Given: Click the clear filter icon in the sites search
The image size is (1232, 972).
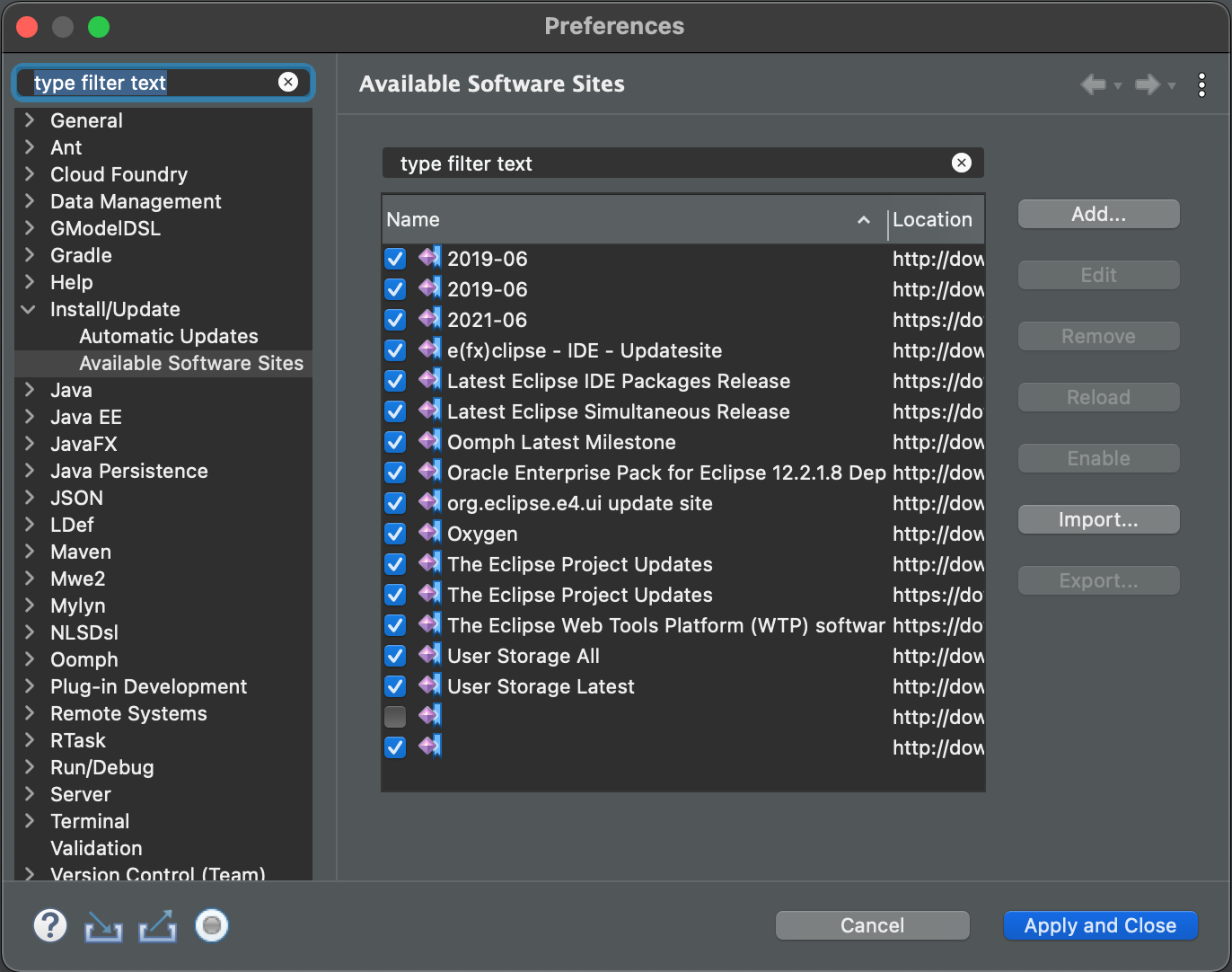Looking at the screenshot, I should pyautogui.click(x=961, y=163).
